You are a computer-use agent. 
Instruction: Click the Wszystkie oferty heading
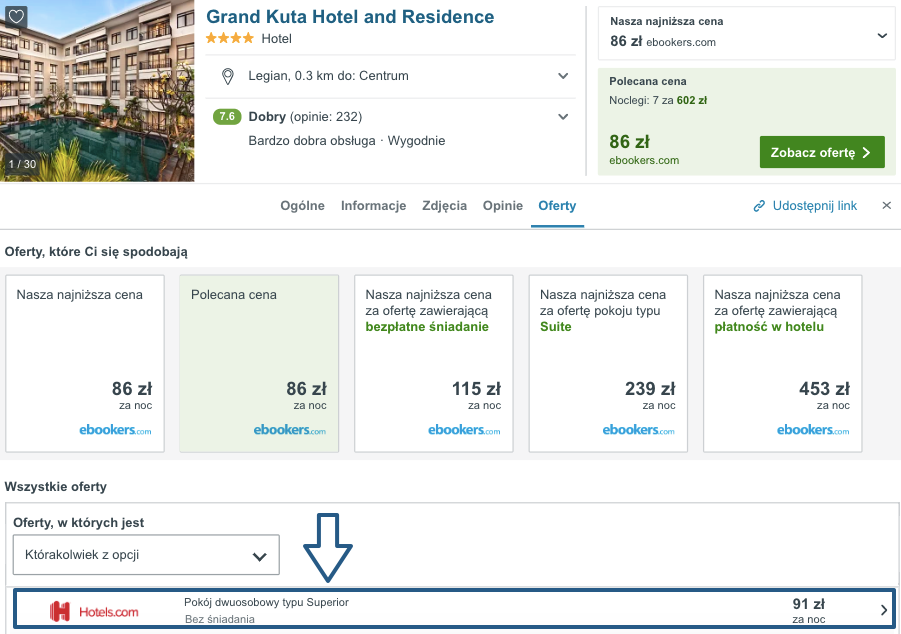[x=56, y=487]
